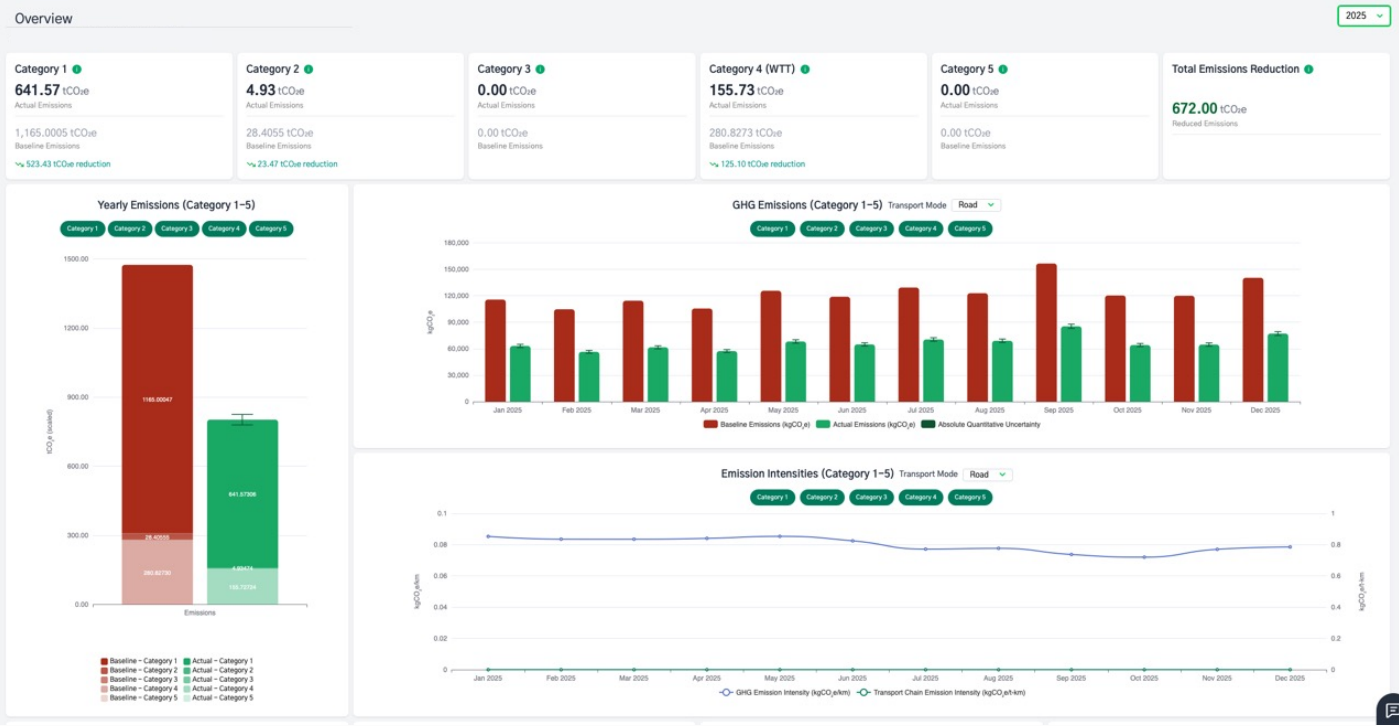
Task: Click the Actual Emissions legend swatch
Action: [x=824, y=425]
